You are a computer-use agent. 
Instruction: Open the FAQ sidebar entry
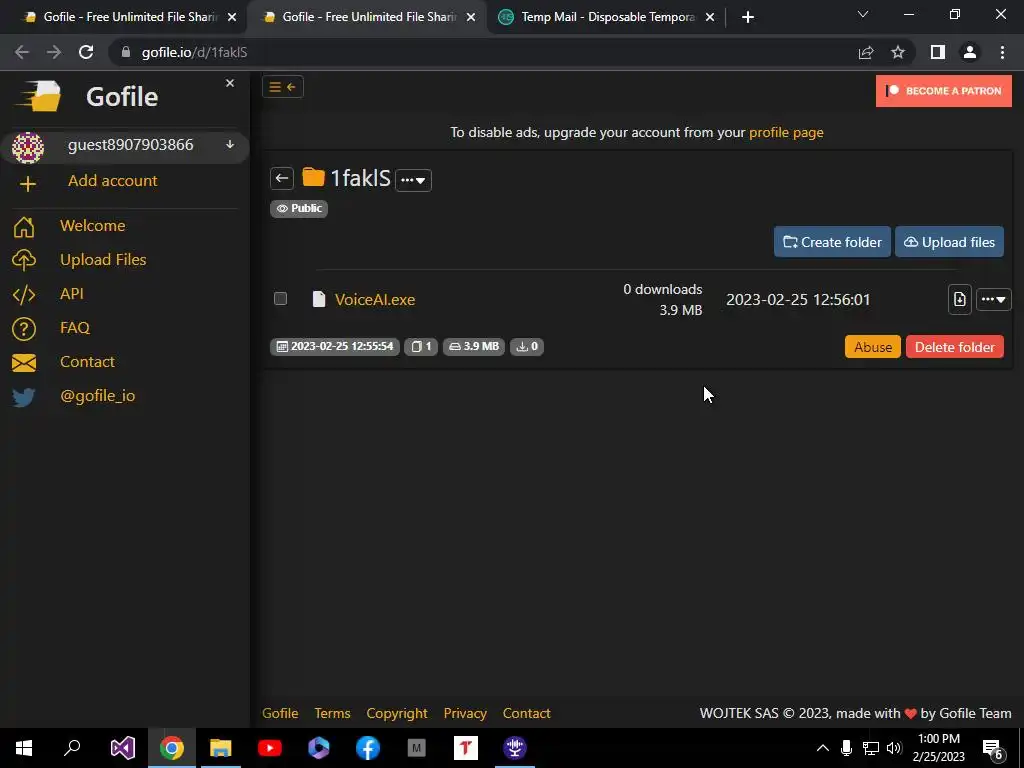[74, 327]
